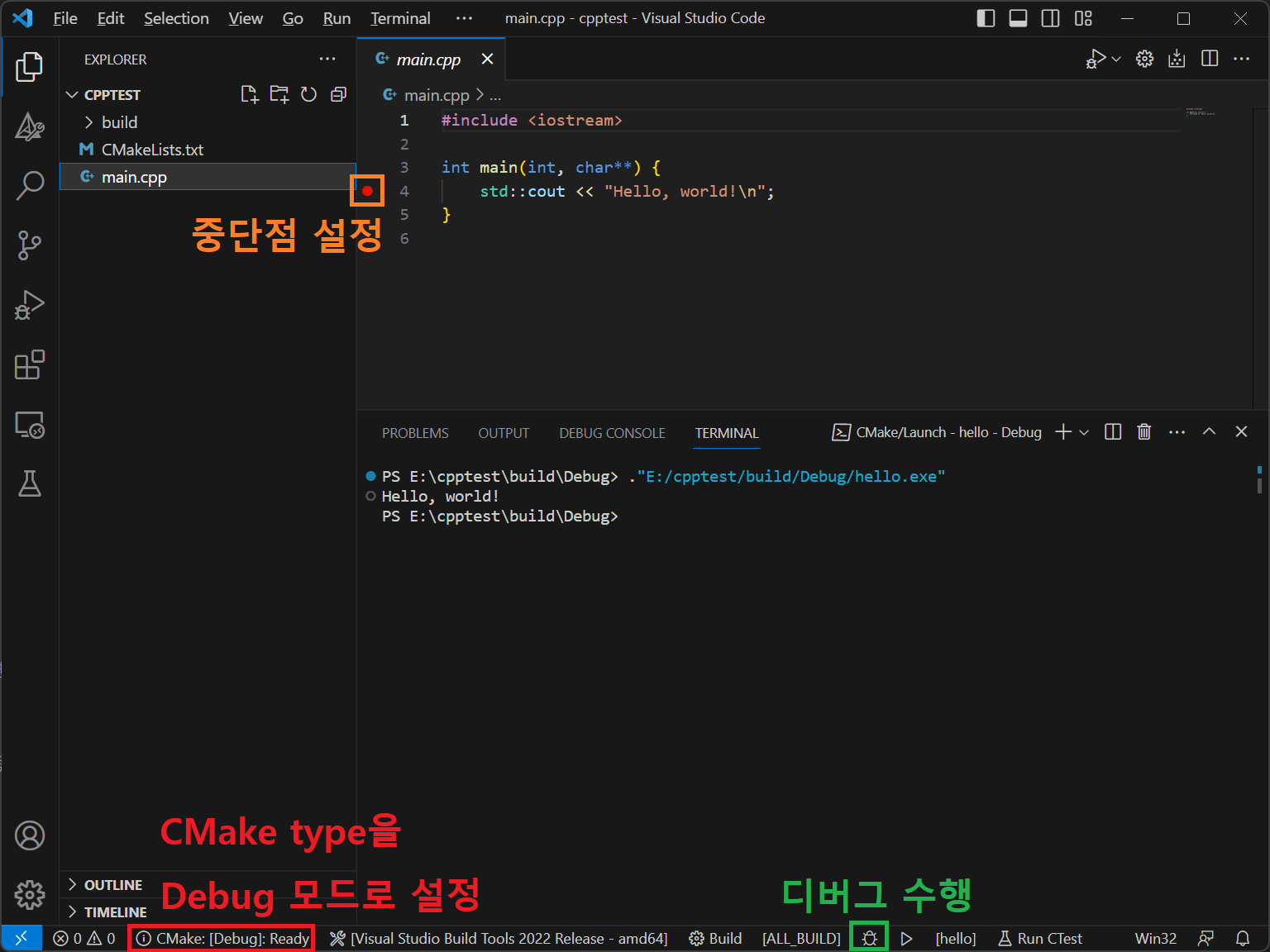This screenshot has height=952, width=1270.
Task: Click the CMake debug bug icon in status bar
Action: 869,939
